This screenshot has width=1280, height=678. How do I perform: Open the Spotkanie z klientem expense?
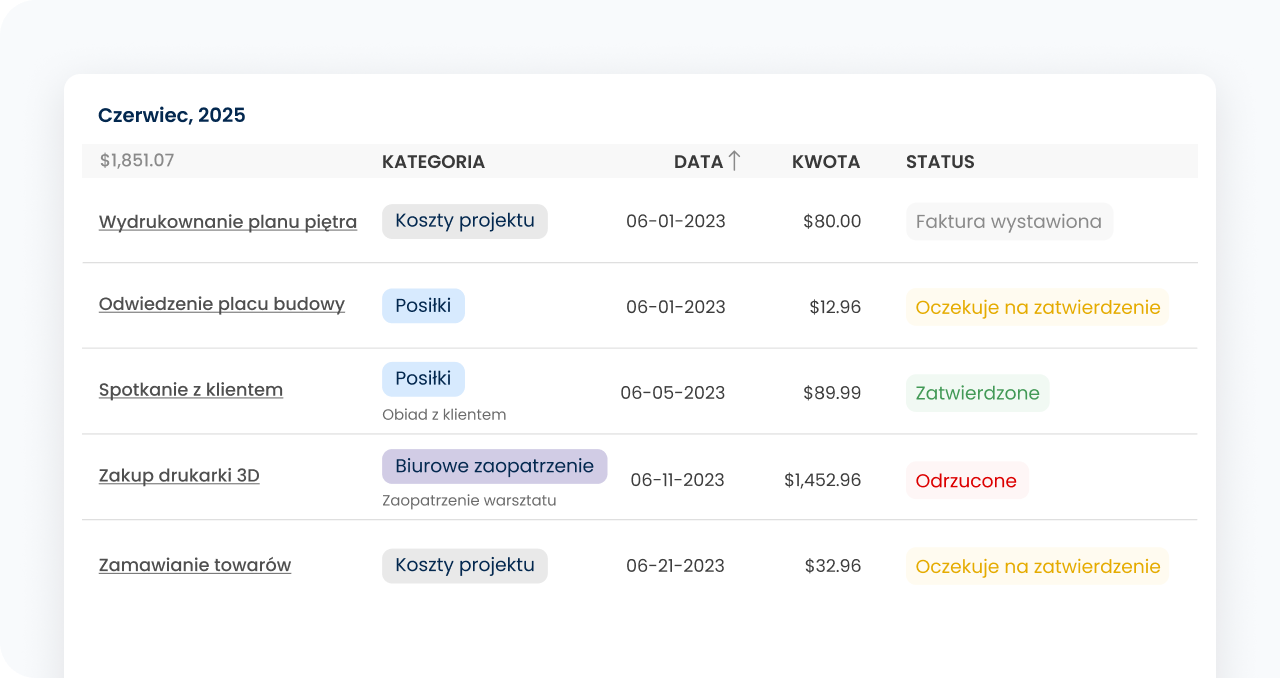click(190, 390)
